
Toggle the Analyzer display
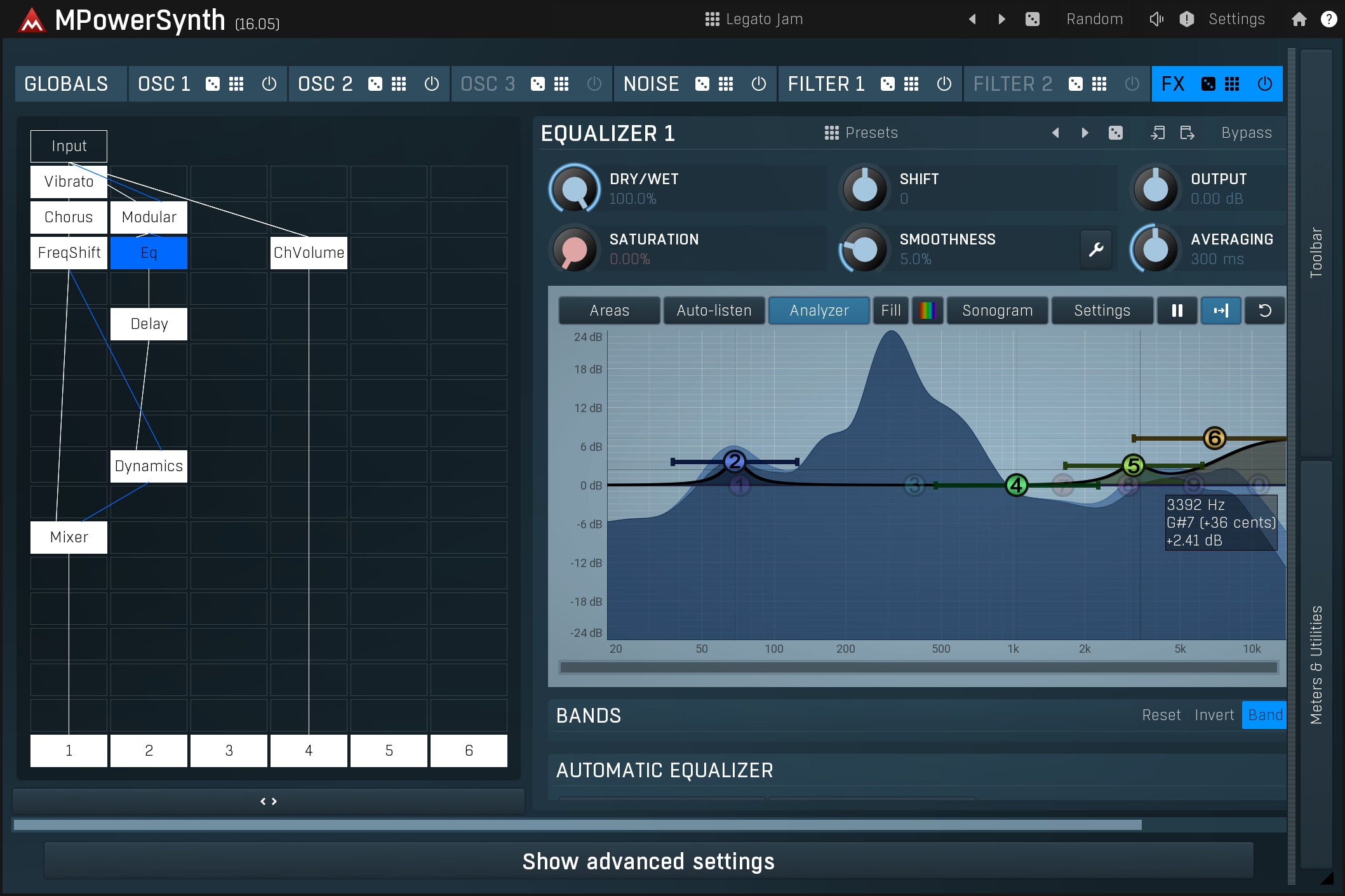tap(819, 311)
